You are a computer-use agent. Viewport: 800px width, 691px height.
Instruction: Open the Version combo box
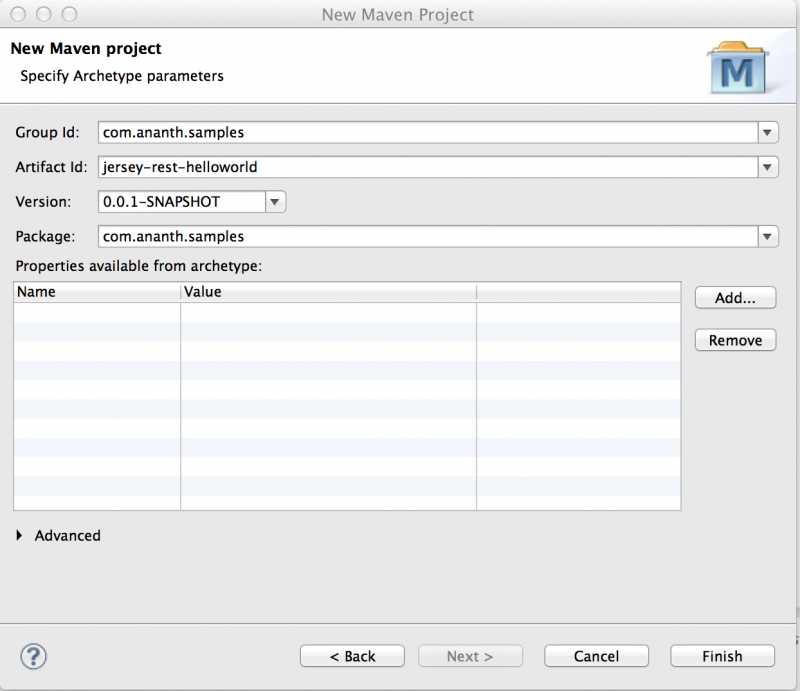tap(274, 201)
